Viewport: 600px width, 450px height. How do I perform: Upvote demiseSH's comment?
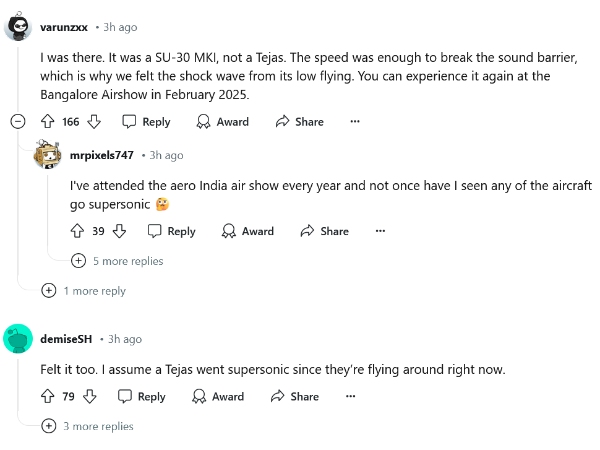47,397
